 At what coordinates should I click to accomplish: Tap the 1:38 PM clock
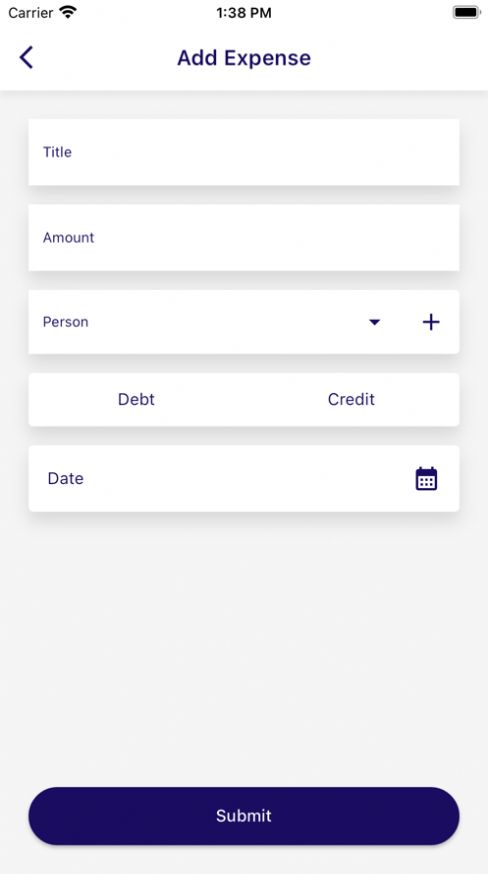[244, 12]
